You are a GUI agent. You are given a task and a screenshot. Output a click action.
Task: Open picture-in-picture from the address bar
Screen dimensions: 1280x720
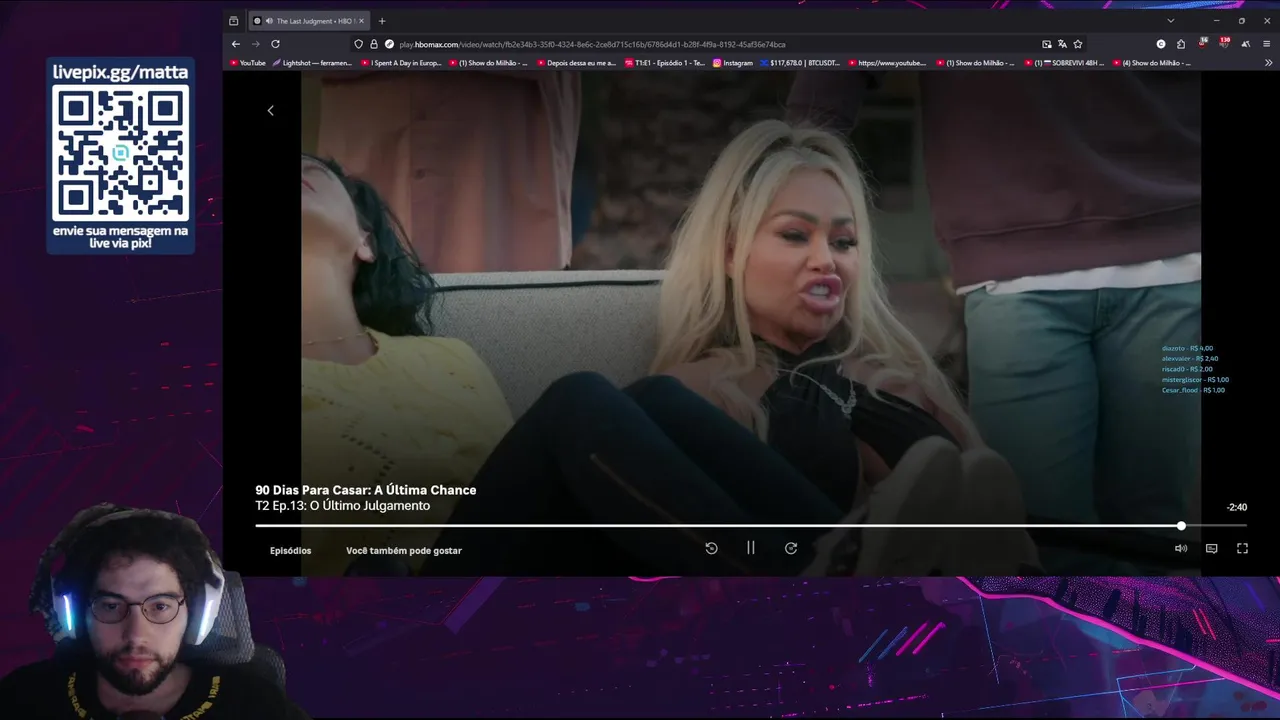coord(1047,44)
